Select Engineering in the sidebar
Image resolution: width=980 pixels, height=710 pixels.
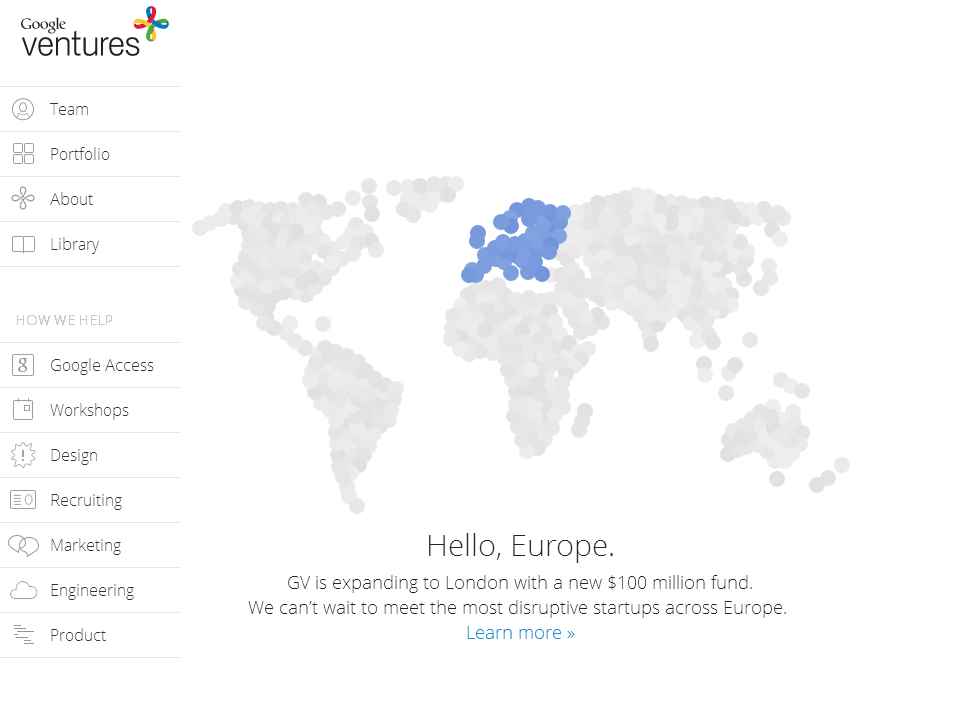pyautogui.click(x=92, y=590)
